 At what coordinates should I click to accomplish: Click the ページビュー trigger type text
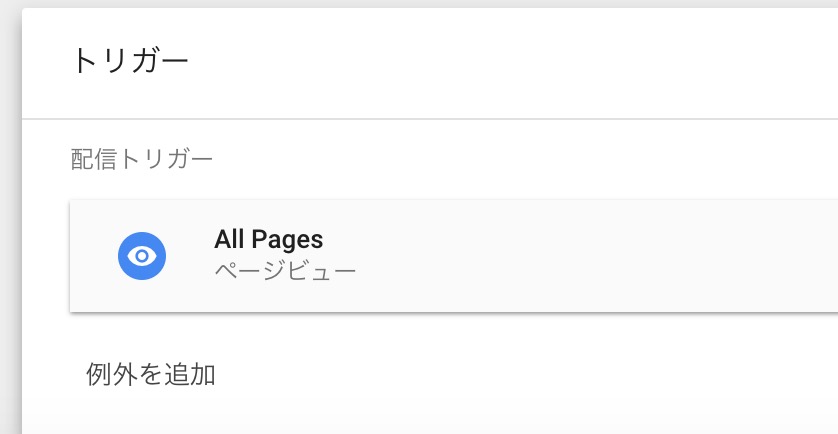285,270
